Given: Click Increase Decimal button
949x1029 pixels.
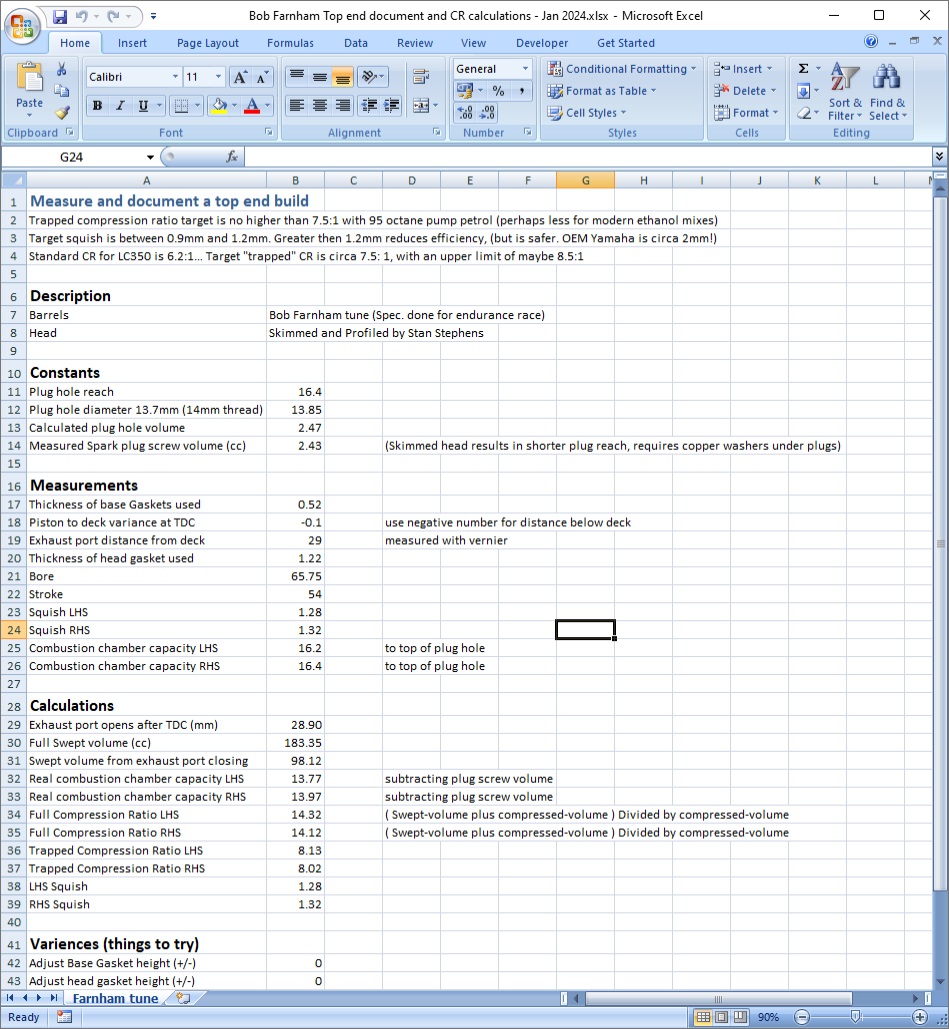Looking at the screenshot, I should click(465, 113).
